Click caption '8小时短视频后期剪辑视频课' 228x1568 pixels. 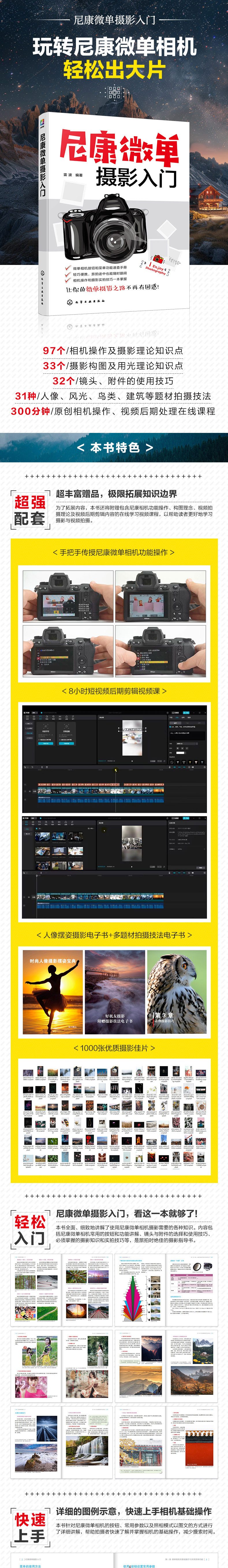114,691
